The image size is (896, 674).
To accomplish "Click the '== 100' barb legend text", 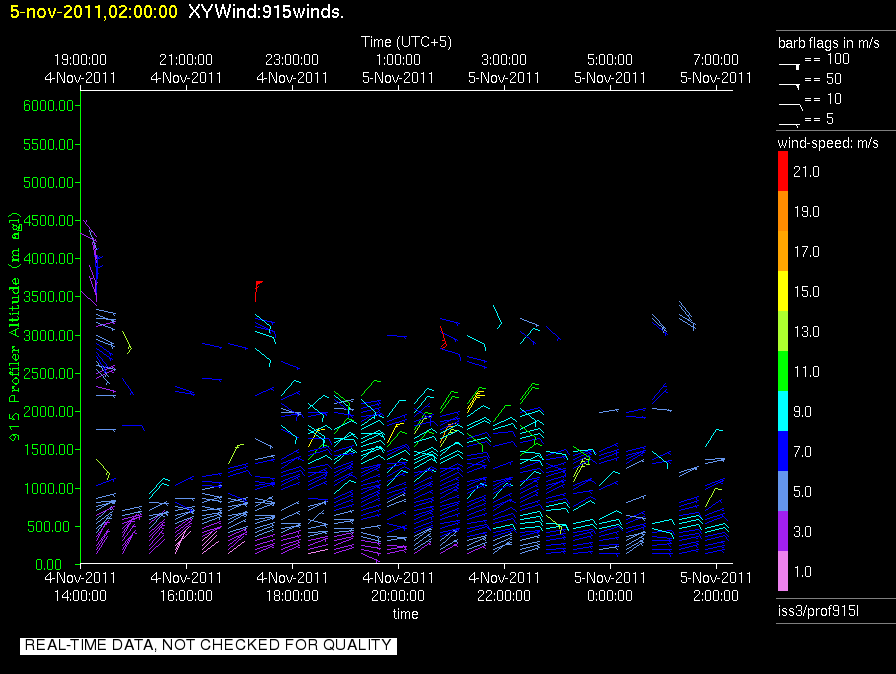I will 827,59.
